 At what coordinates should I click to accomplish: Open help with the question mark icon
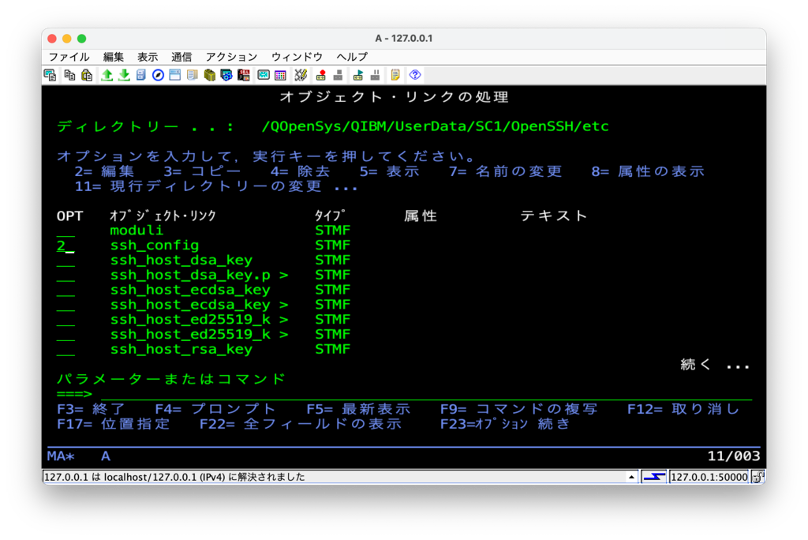[415, 75]
